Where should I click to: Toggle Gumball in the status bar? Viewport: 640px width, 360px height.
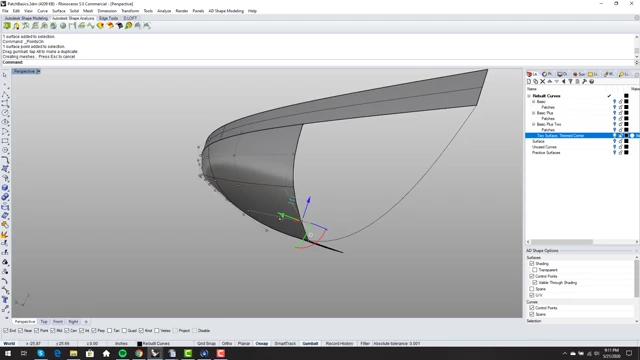(x=310, y=344)
